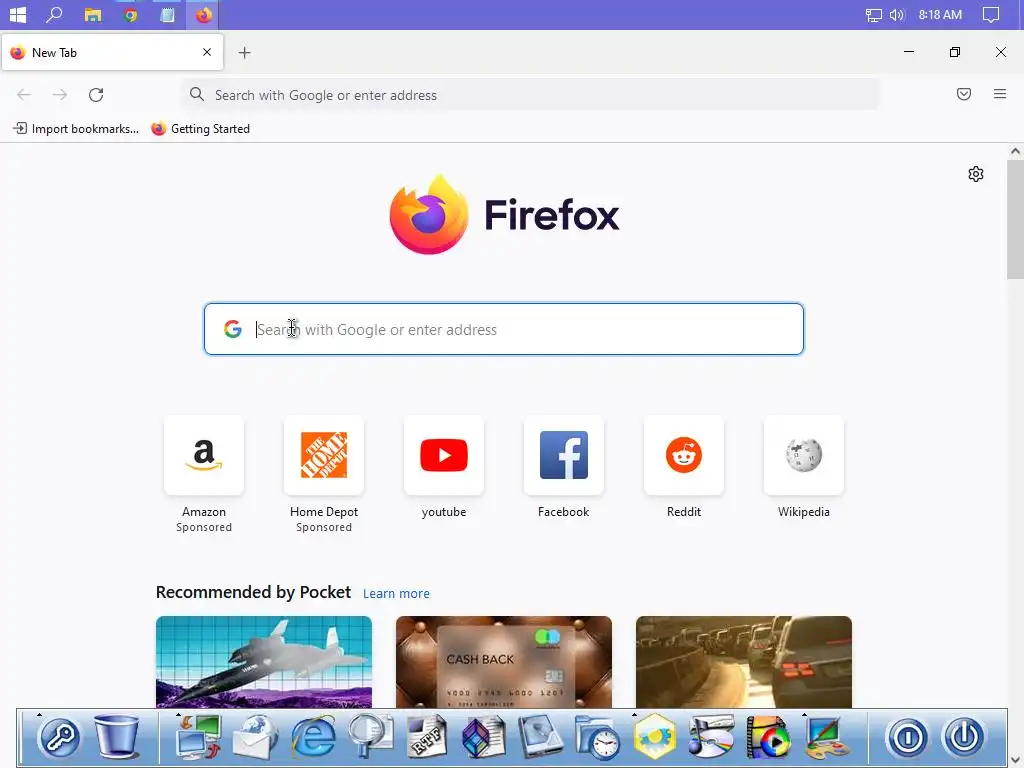
Task: Open the Cash Back card Pocket story
Action: pos(504,662)
